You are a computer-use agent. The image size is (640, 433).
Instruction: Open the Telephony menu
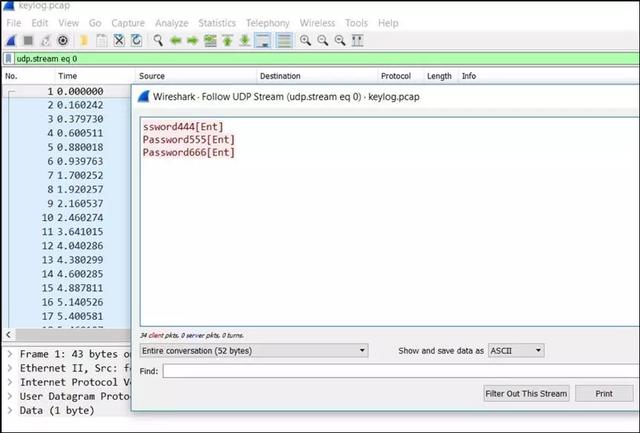[268, 23]
